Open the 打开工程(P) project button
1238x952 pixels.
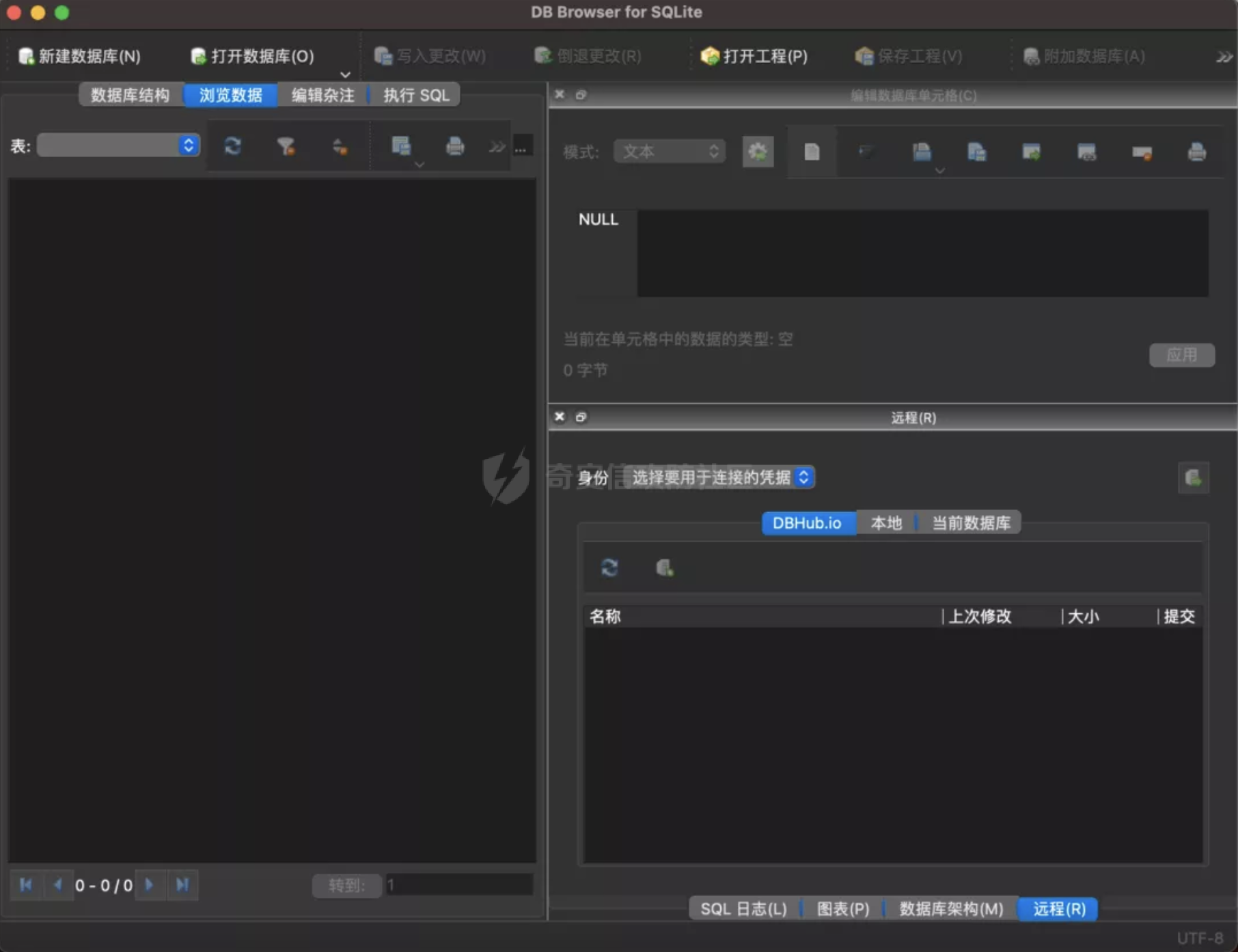(x=754, y=56)
